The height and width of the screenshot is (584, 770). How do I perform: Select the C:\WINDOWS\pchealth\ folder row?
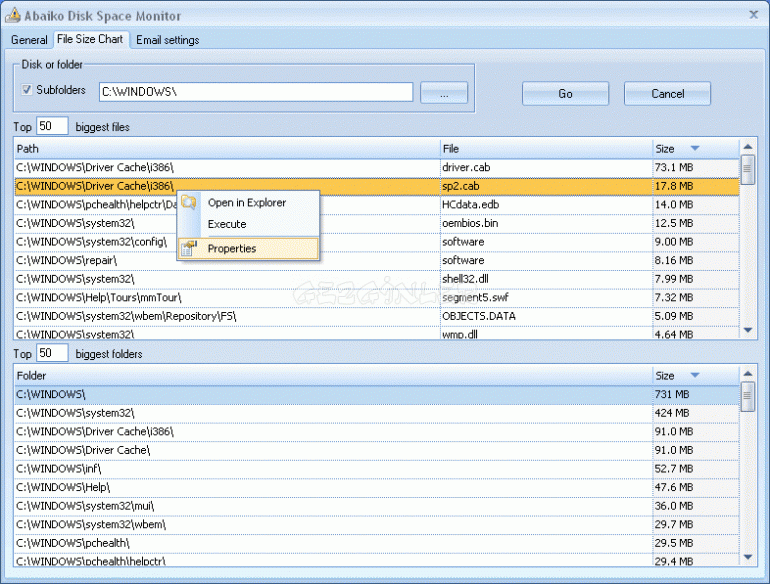tap(377, 543)
